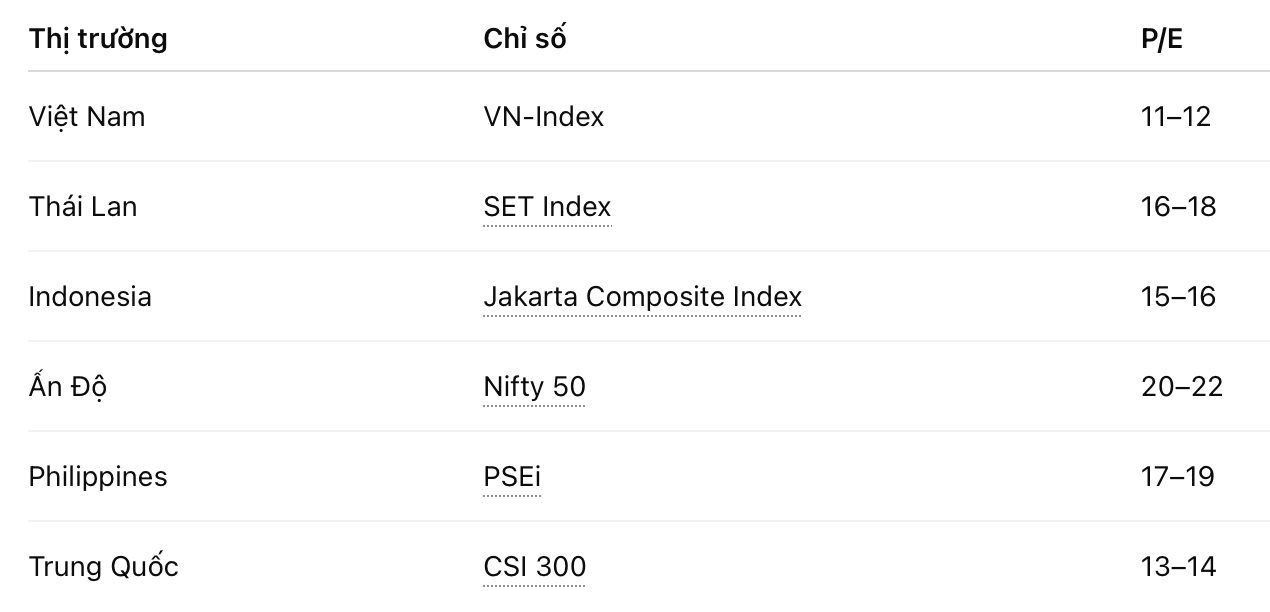Select the 17–19 P/E value
The height and width of the screenshot is (612, 1270).
(1178, 477)
